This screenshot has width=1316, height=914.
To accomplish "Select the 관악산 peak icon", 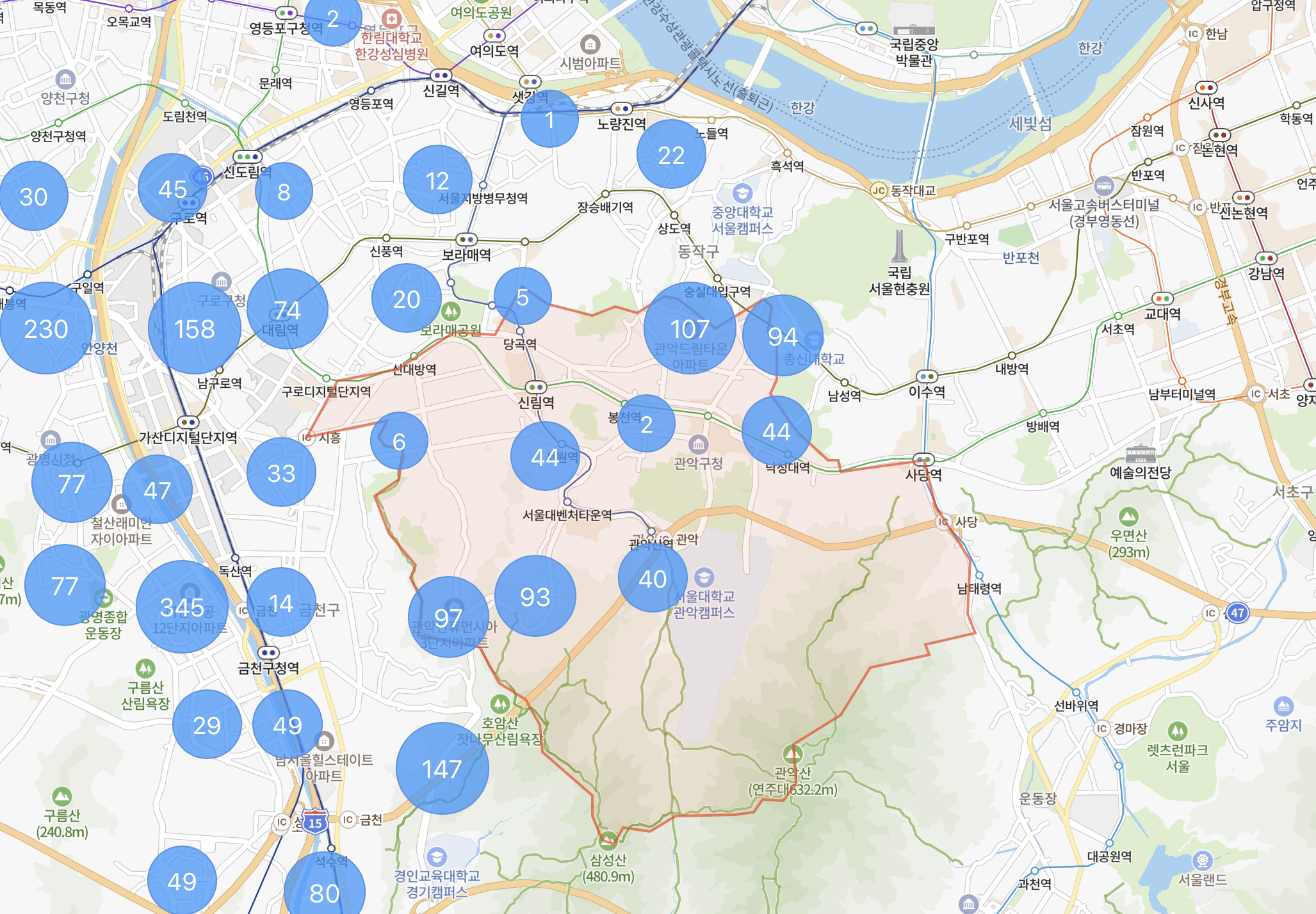I will [x=793, y=753].
